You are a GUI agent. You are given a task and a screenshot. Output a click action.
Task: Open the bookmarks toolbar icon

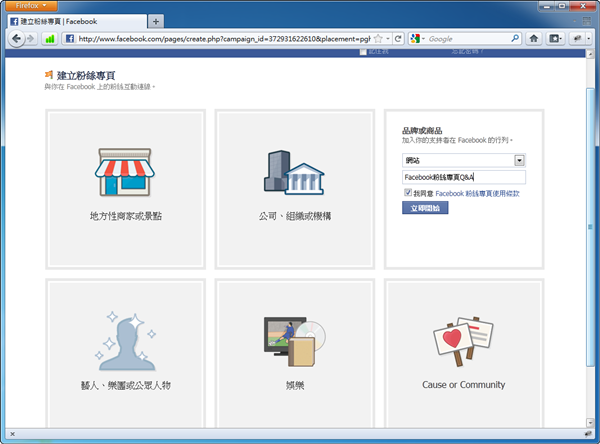555,39
